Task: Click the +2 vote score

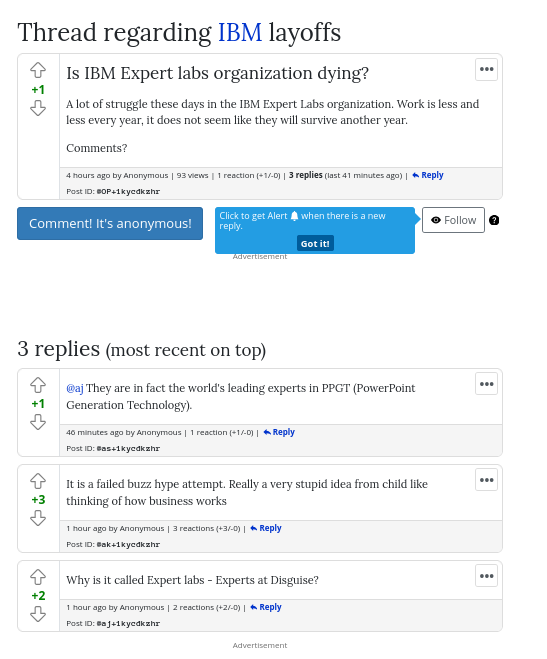Action: 38,596
